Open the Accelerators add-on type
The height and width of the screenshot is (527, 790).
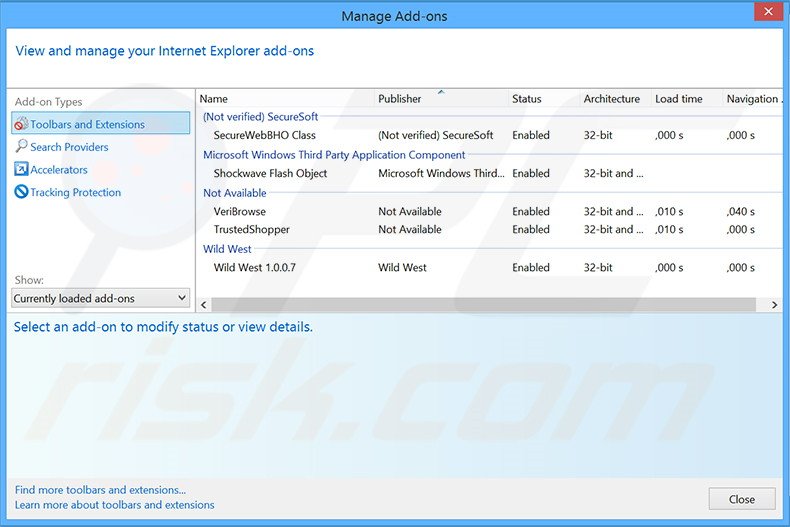(x=59, y=169)
